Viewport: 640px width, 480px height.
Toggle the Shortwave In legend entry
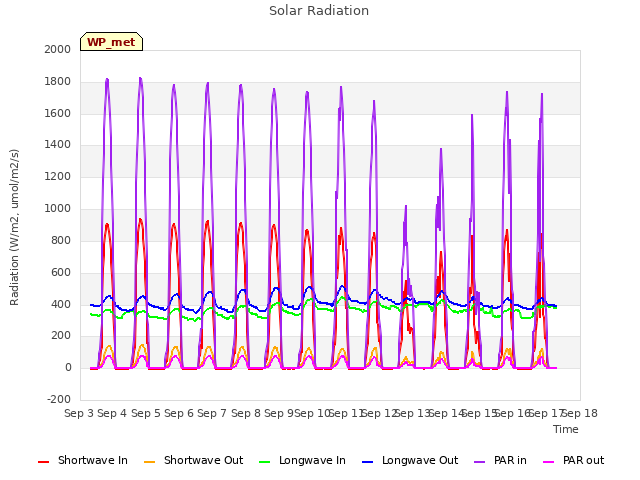point(82,460)
